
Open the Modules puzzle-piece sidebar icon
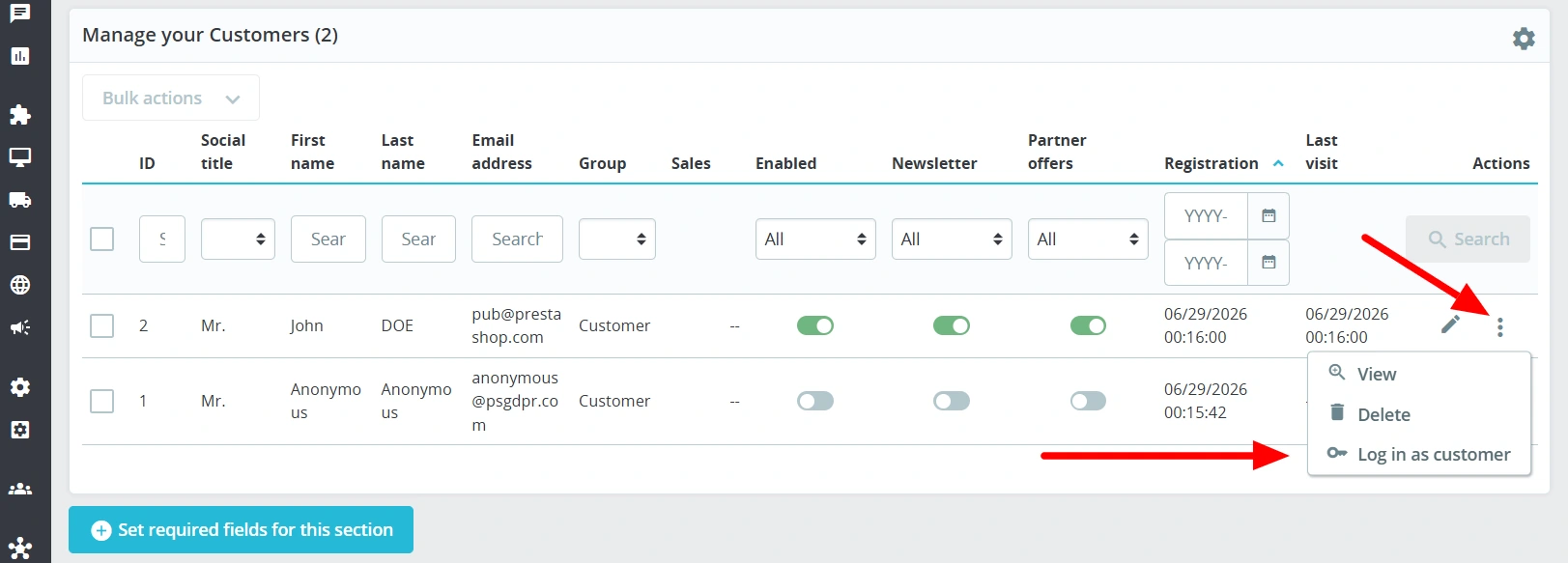(20, 115)
